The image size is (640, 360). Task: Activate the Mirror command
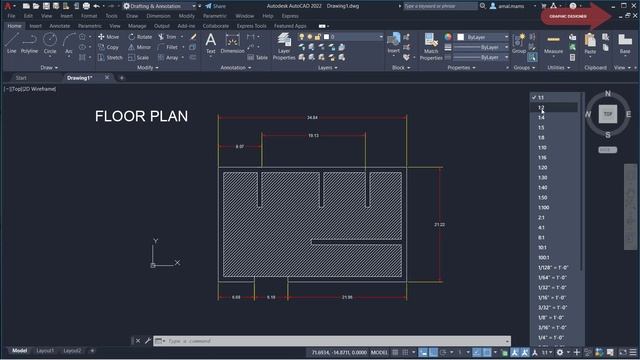click(140, 47)
